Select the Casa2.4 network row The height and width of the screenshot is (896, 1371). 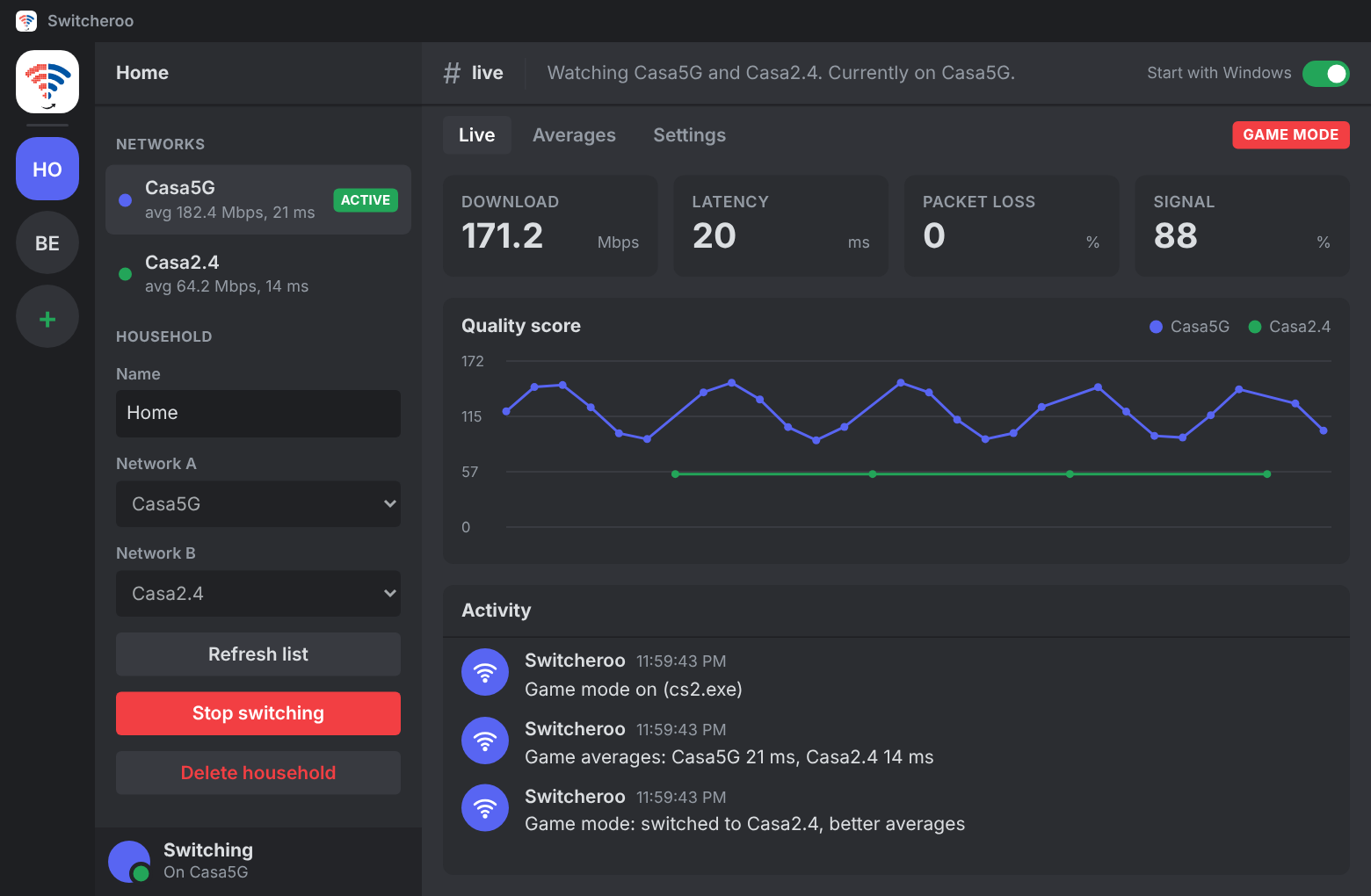[x=258, y=274]
